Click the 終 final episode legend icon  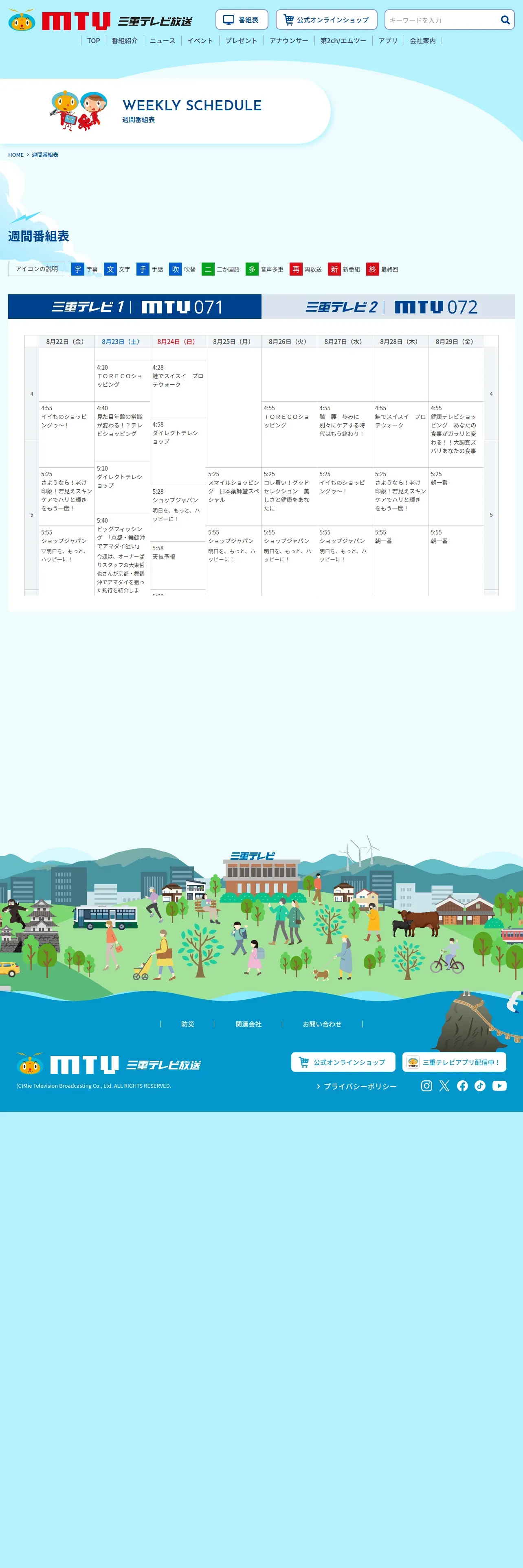(x=373, y=269)
